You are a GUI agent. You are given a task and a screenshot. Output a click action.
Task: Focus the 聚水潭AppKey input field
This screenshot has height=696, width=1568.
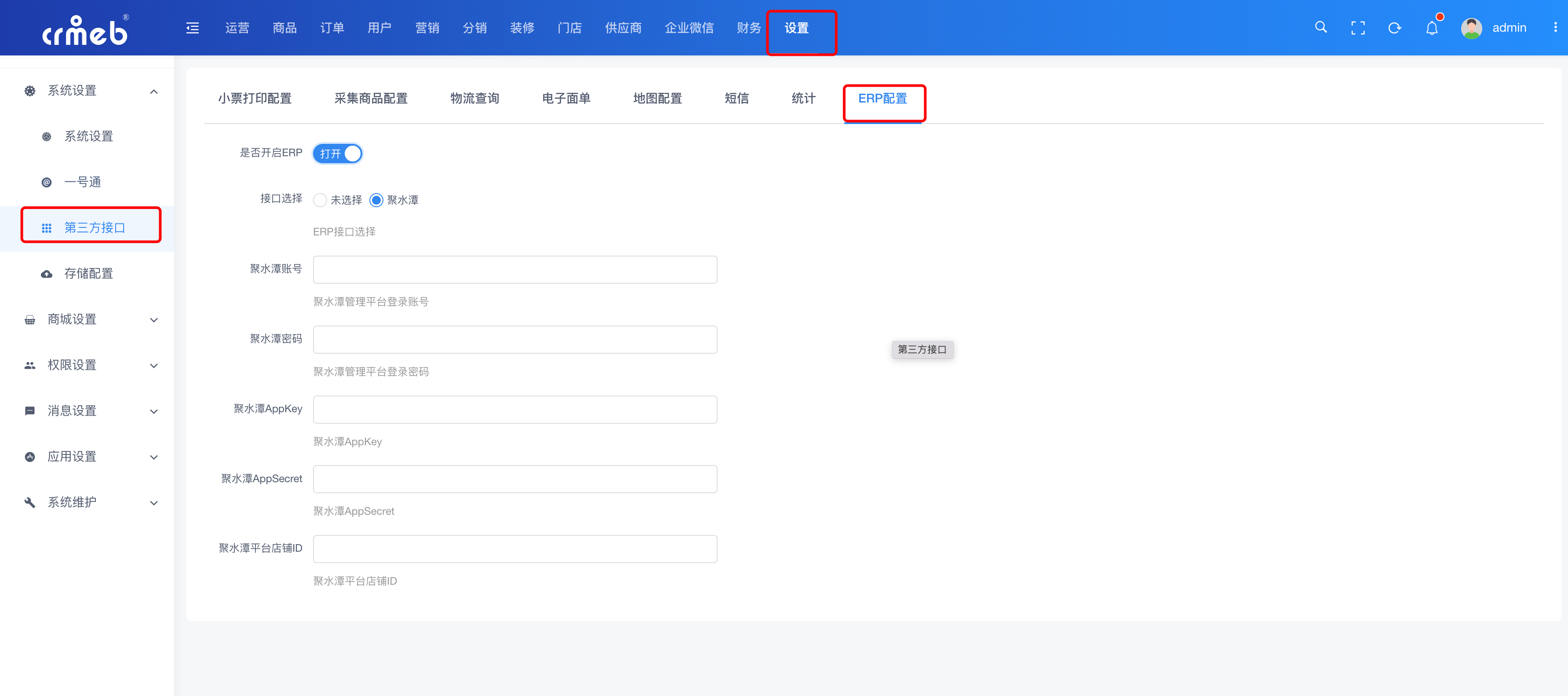coord(515,409)
